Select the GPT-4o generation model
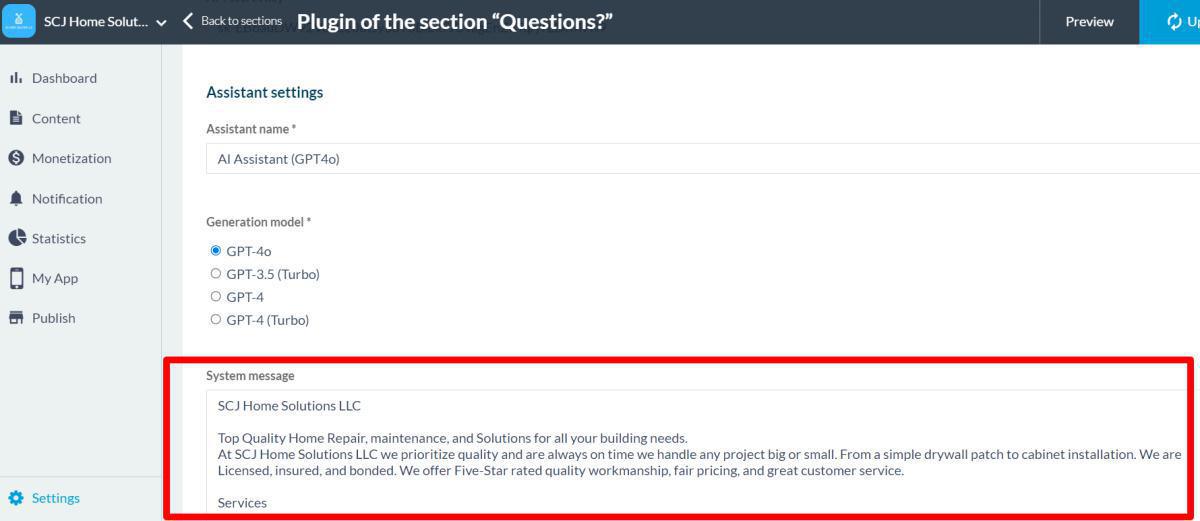 pyautogui.click(x=216, y=251)
